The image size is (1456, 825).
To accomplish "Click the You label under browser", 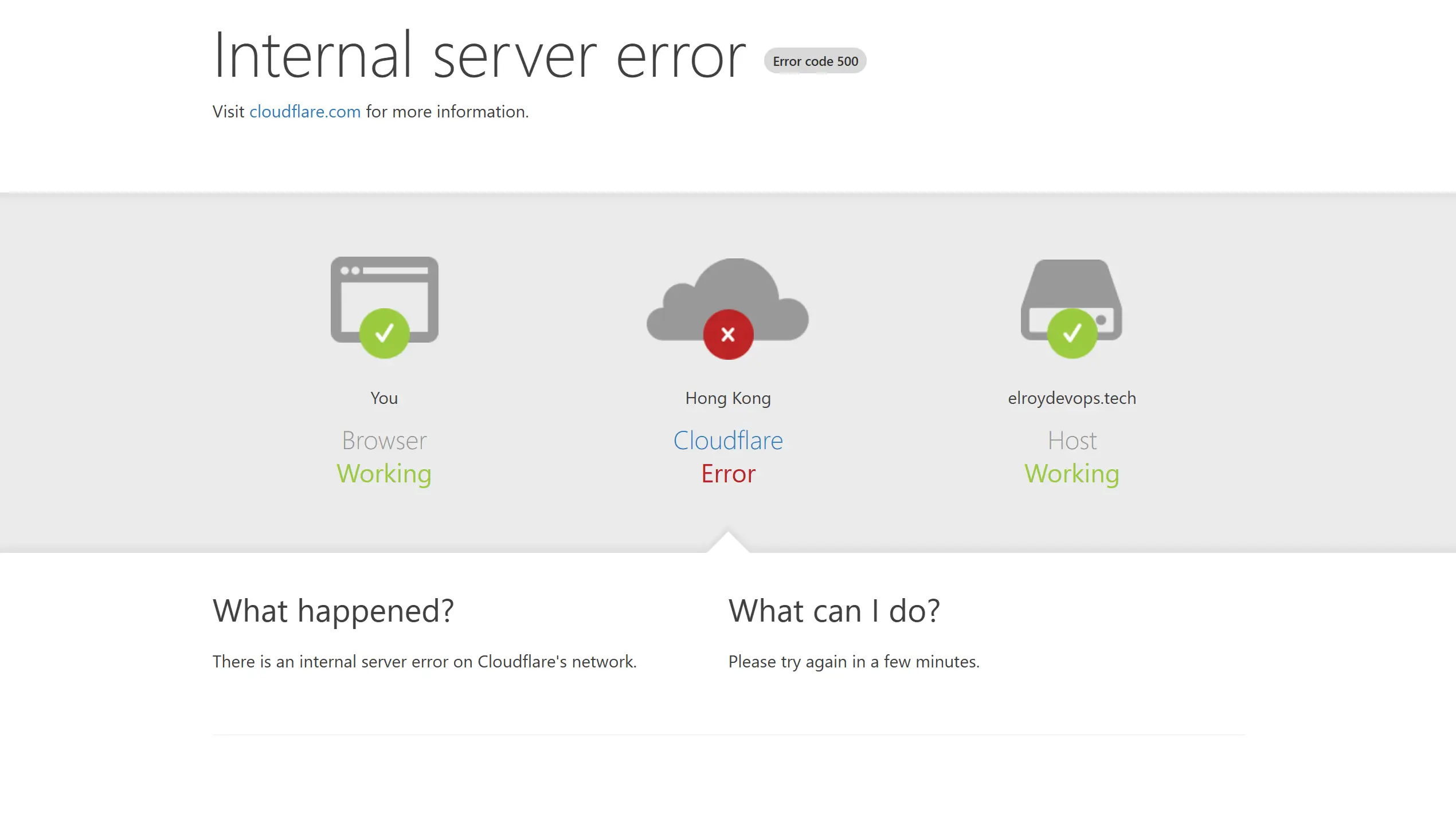I will pyautogui.click(x=384, y=398).
